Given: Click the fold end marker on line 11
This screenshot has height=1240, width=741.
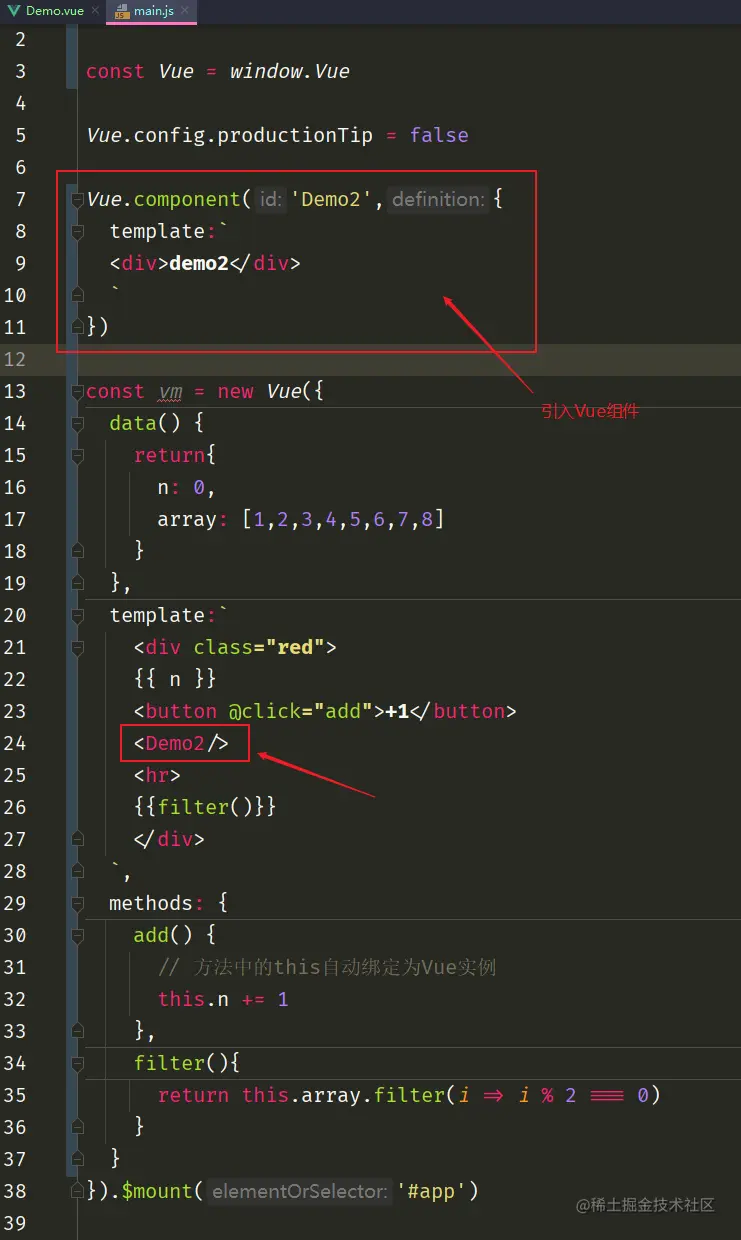Looking at the screenshot, I should click(x=78, y=327).
